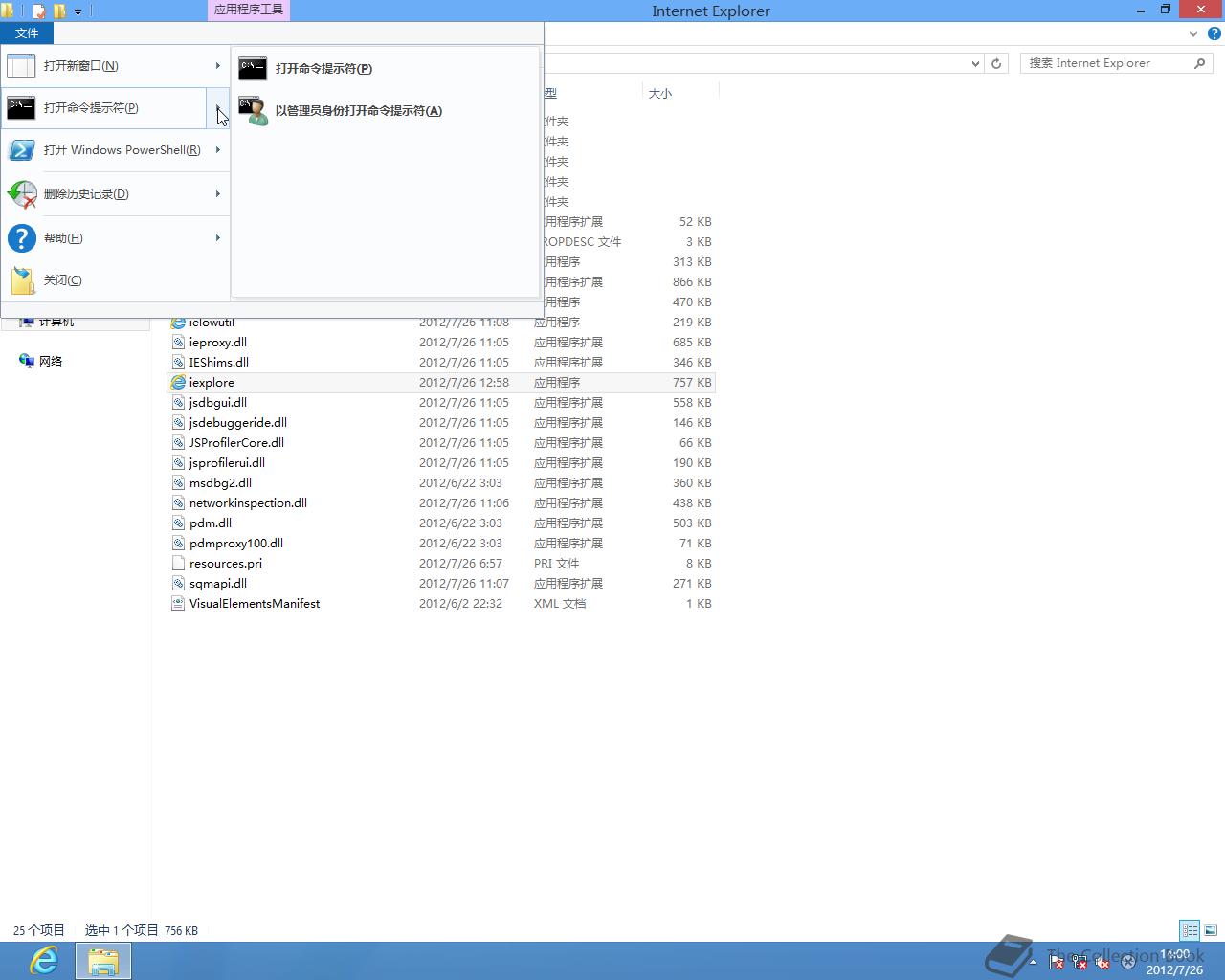Open the address bar history dropdown
Viewport: 1225px width, 980px height.
coord(975,63)
